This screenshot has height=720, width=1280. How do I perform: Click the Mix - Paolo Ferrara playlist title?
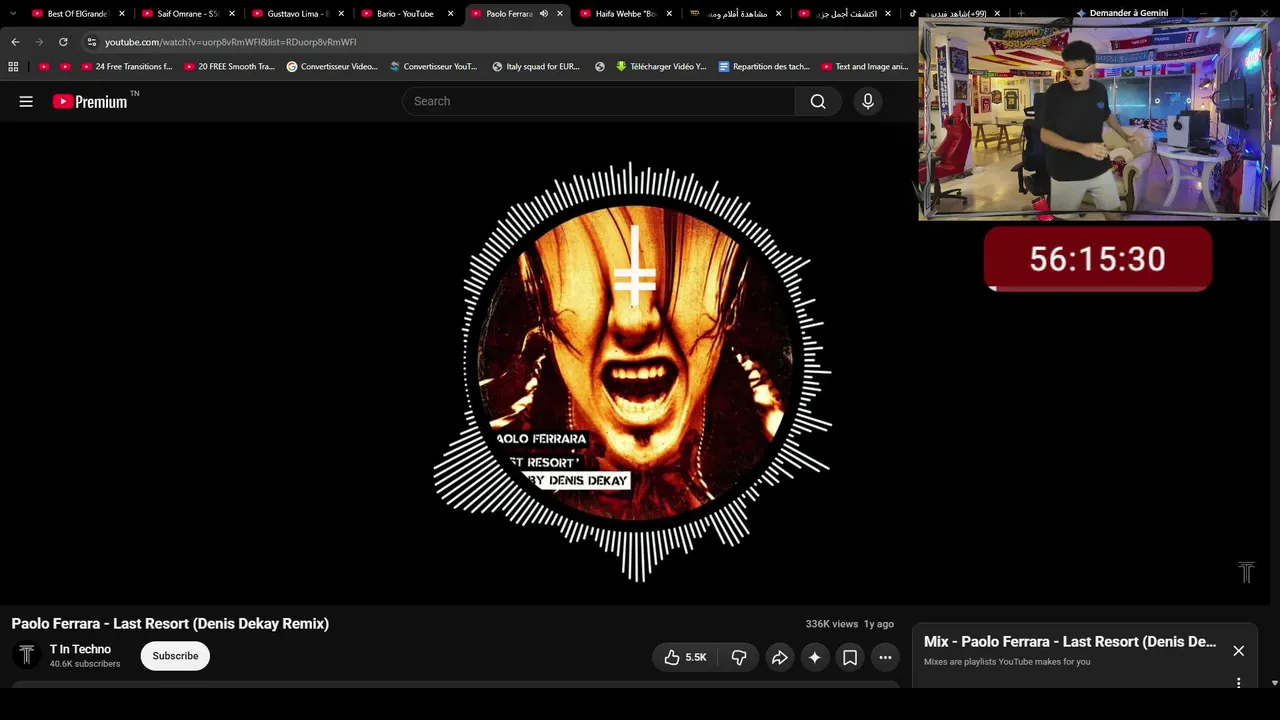coord(1070,642)
